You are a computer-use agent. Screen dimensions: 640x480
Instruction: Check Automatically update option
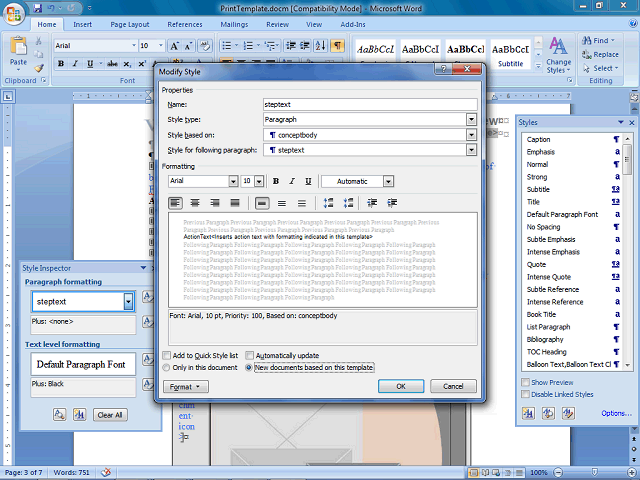tap(249, 355)
